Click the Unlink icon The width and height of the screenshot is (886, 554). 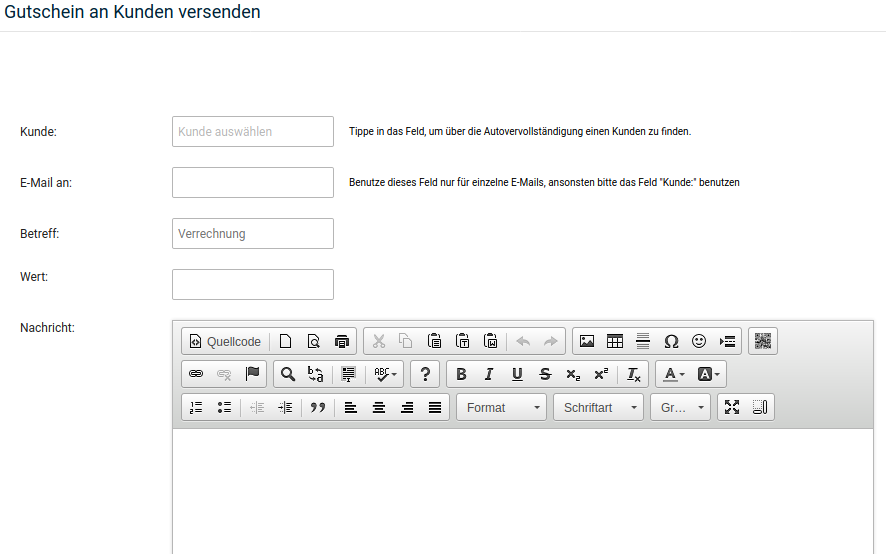(x=224, y=374)
